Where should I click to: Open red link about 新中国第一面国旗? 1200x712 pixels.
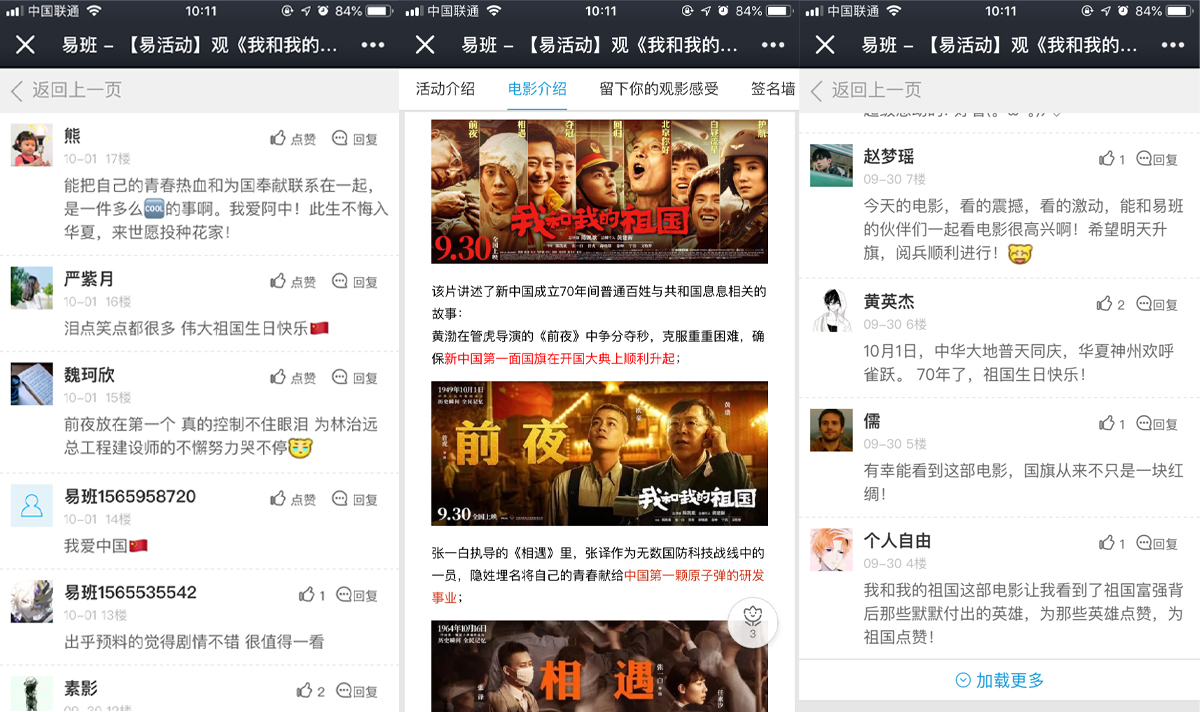coord(561,358)
